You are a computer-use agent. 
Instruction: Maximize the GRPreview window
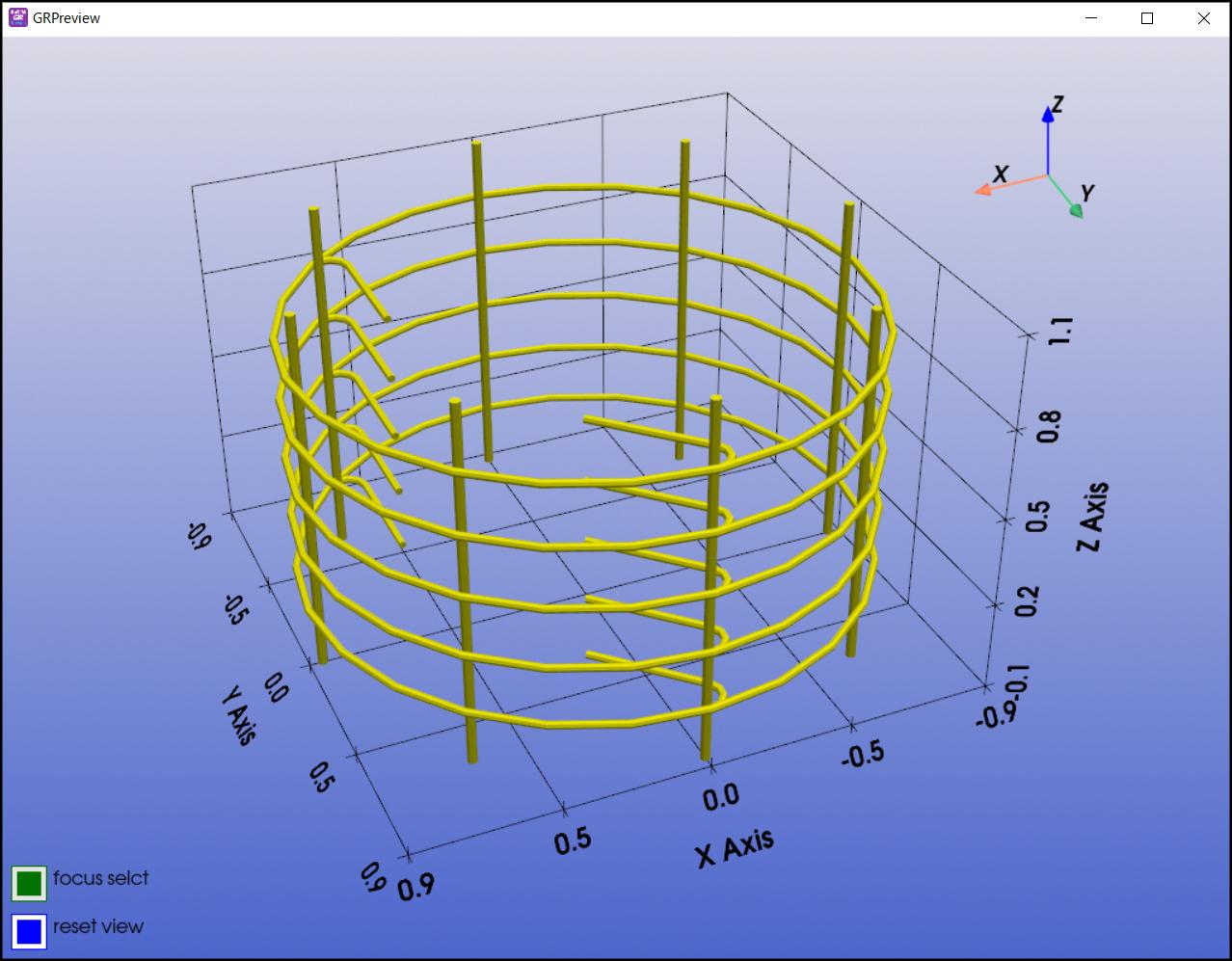pyautogui.click(x=1147, y=18)
